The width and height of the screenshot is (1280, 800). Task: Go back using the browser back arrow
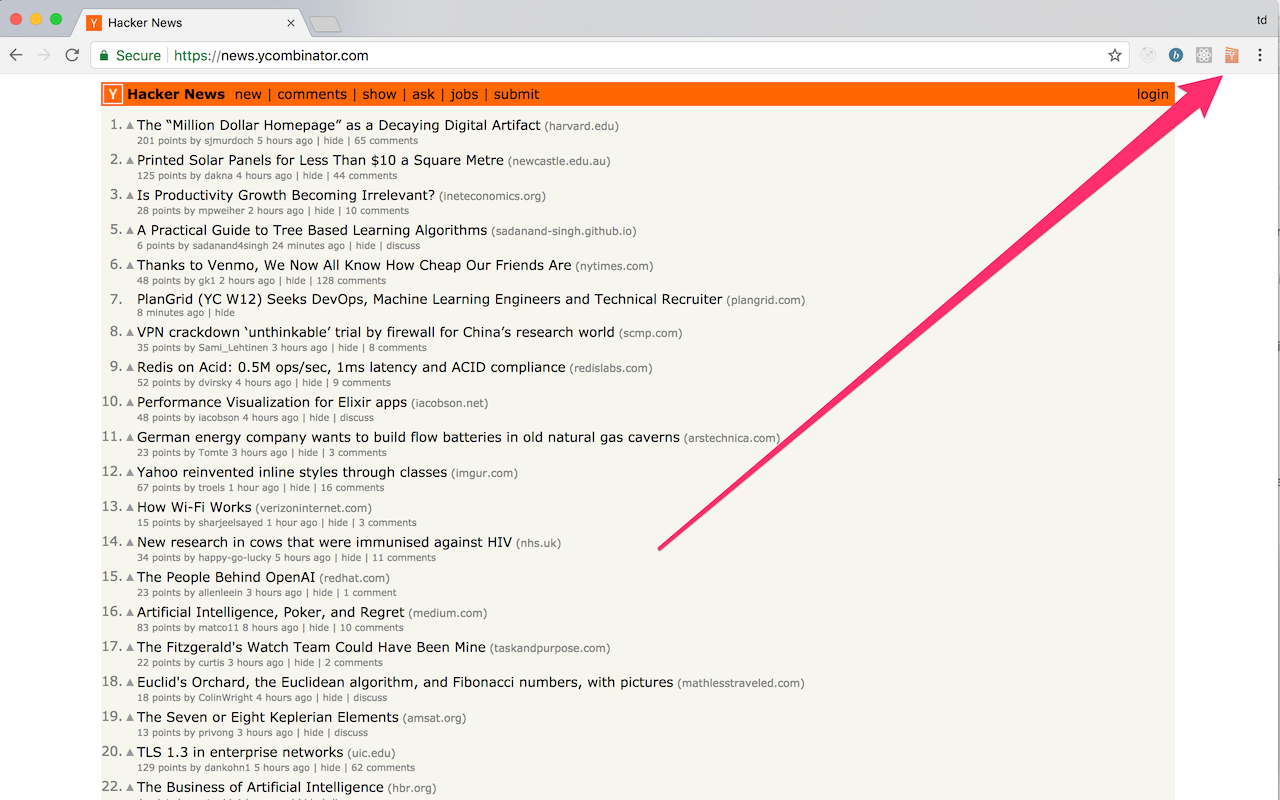tap(16, 55)
